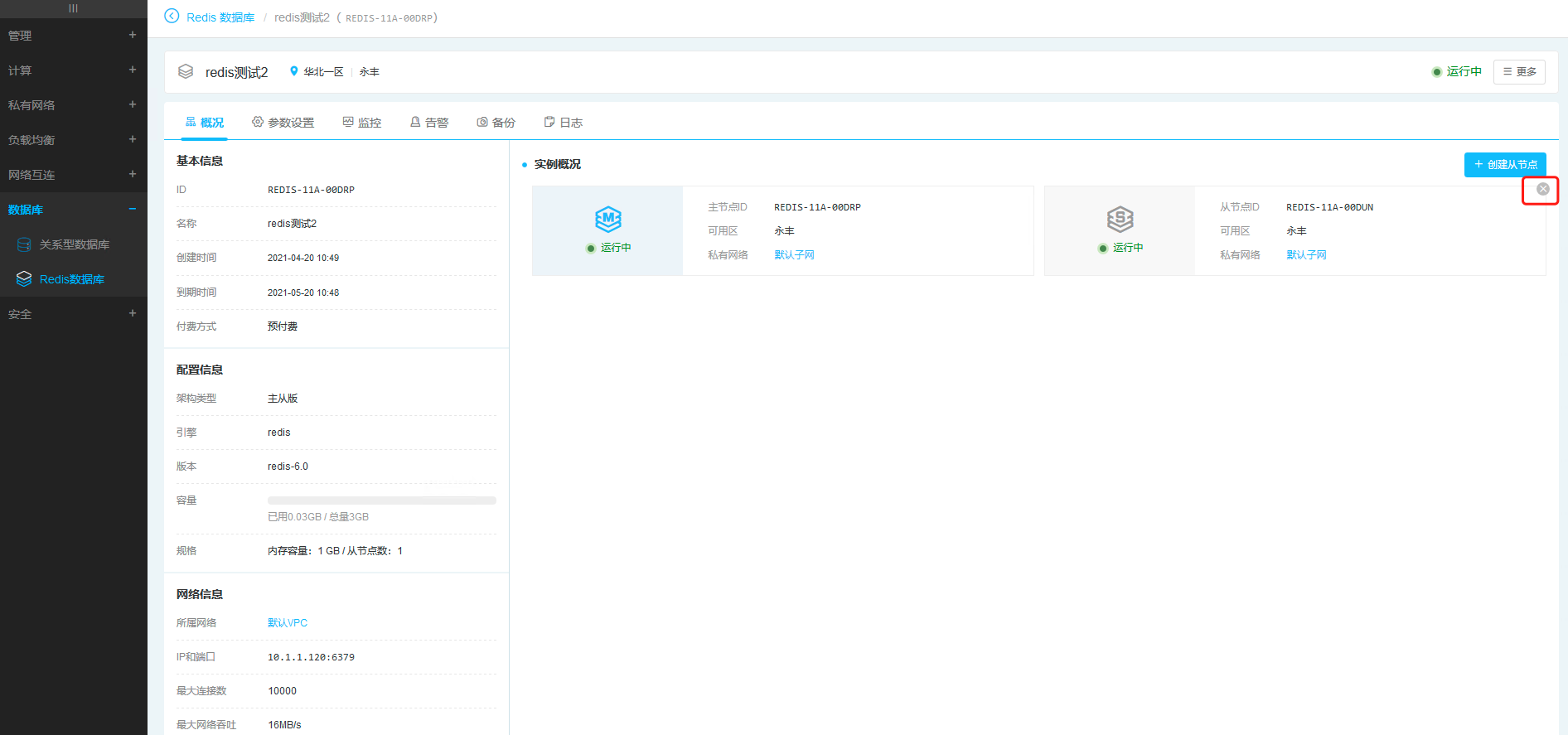Click the 10000 max connections value

[282, 691]
